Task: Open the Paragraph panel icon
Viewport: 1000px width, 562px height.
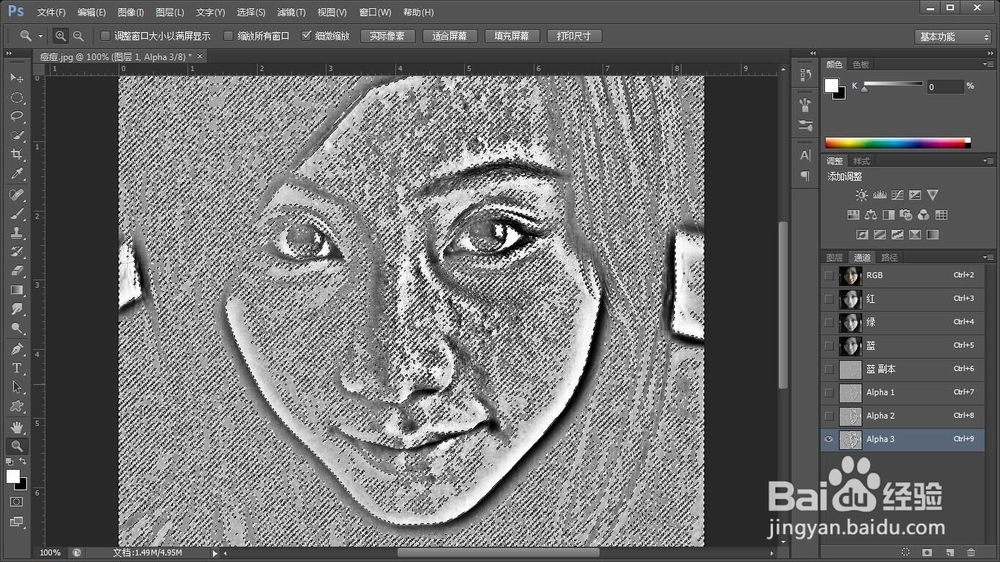Action: pos(805,176)
